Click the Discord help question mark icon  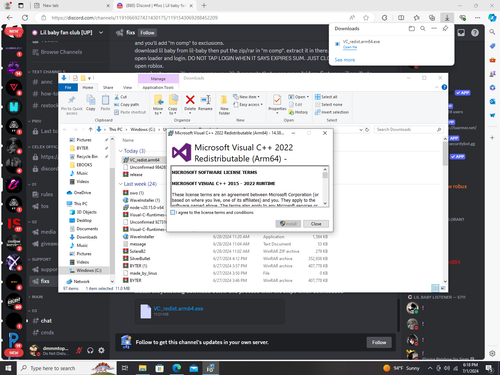tap(475, 33)
